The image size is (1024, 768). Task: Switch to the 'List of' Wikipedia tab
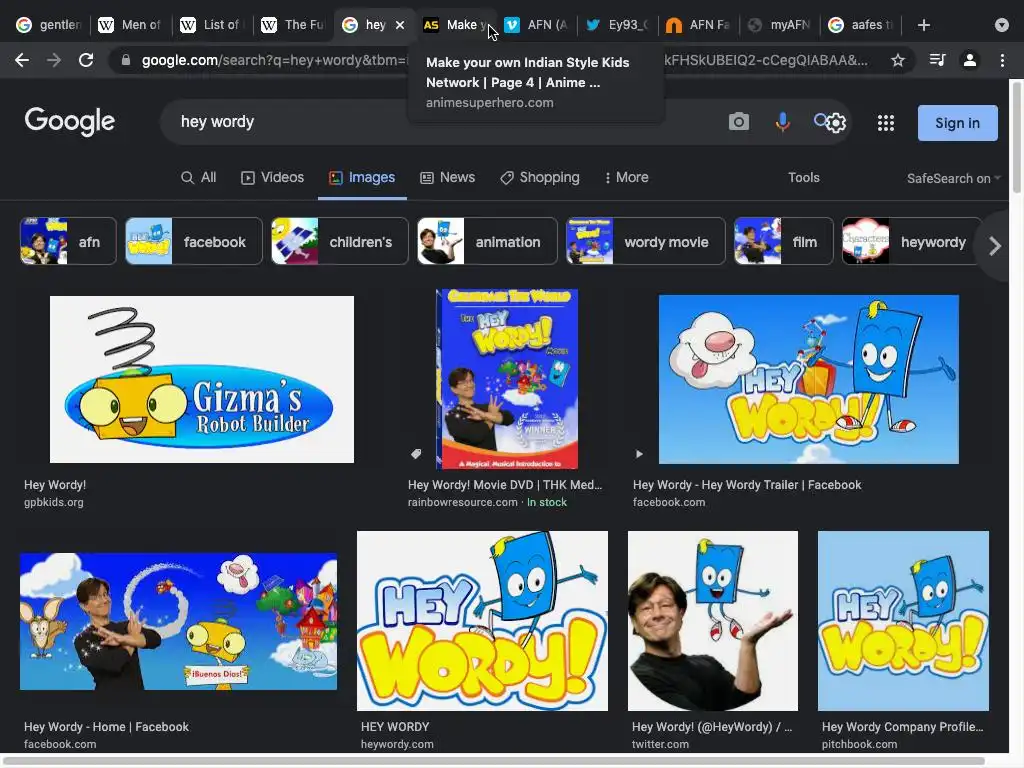[210, 25]
